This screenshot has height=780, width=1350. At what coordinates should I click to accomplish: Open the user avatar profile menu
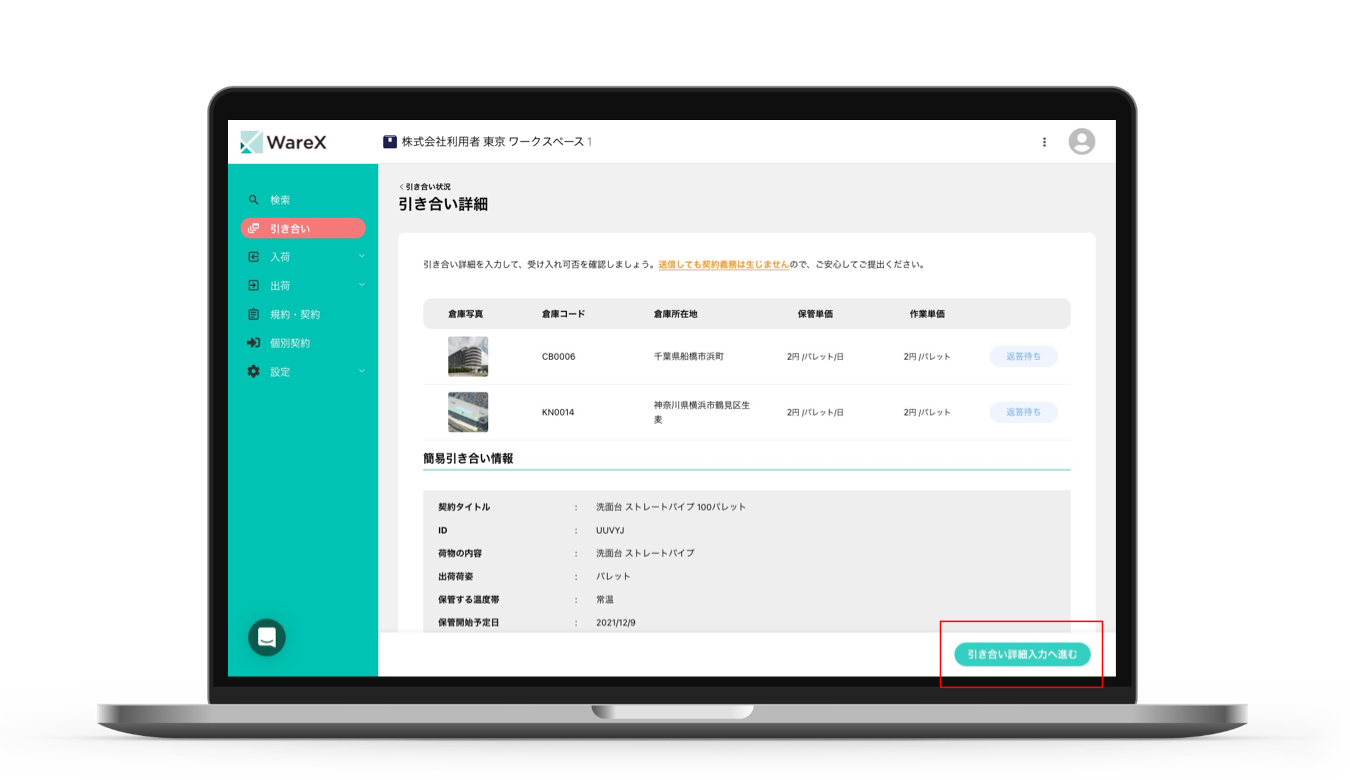pyautogui.click(x=1081, y=142)
